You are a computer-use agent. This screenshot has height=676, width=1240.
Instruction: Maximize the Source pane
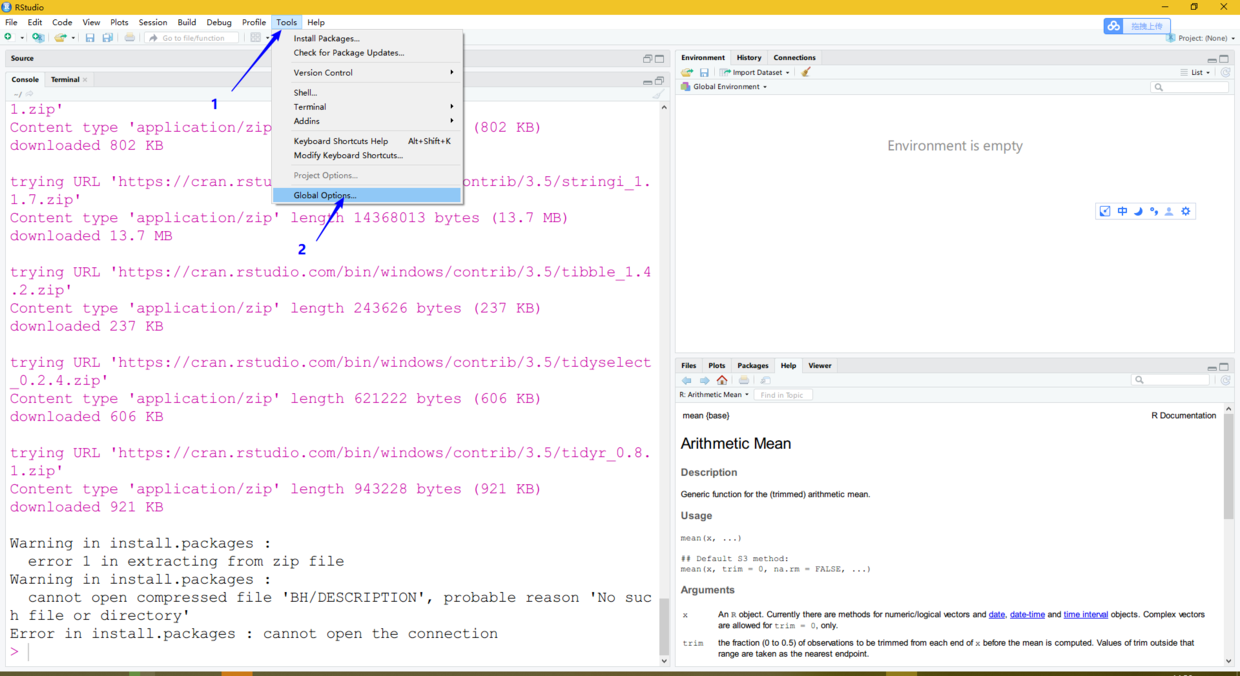659,58
